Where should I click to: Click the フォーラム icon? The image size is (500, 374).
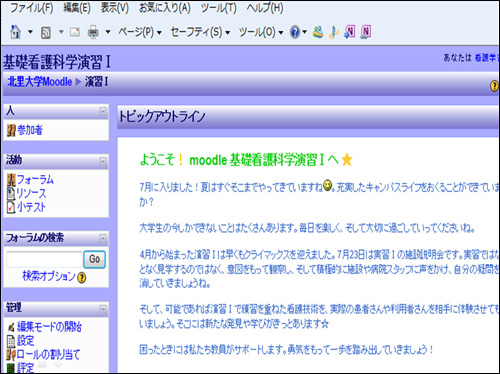coord(11,180)
